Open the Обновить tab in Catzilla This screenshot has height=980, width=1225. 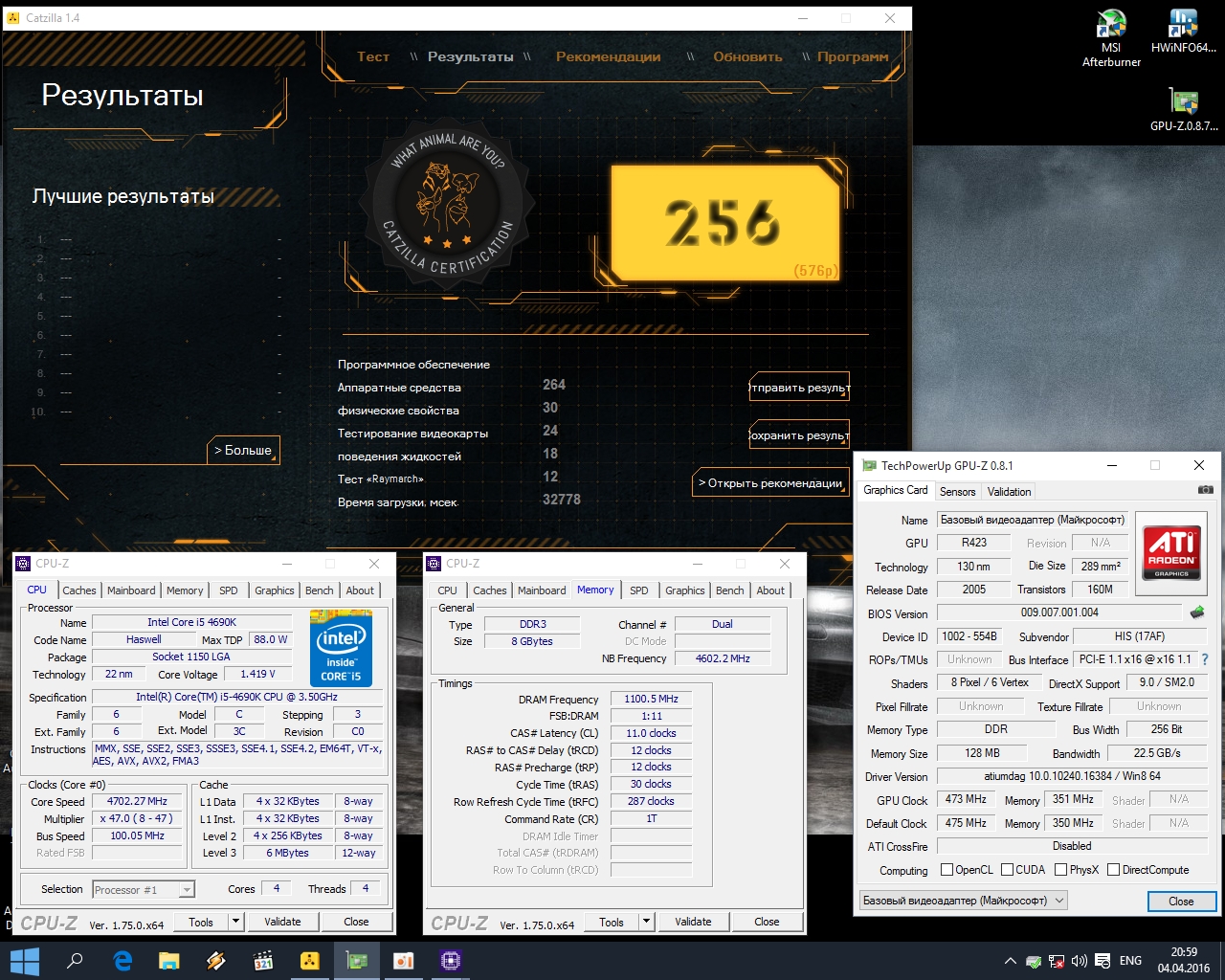[x=747, y=56]
